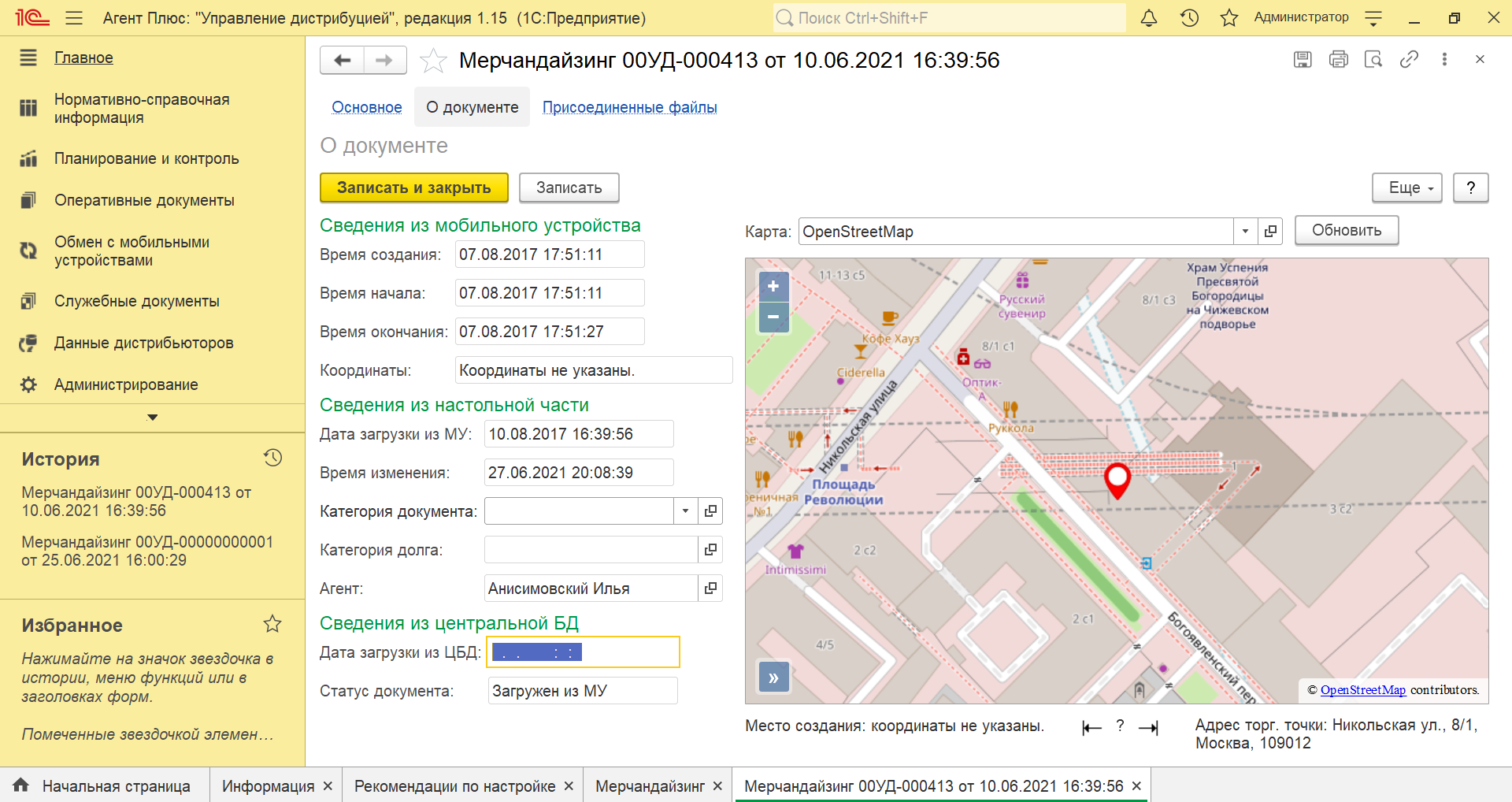Go forward with the right arrow button
This screenshot has height=802, width=1512.
384,60
